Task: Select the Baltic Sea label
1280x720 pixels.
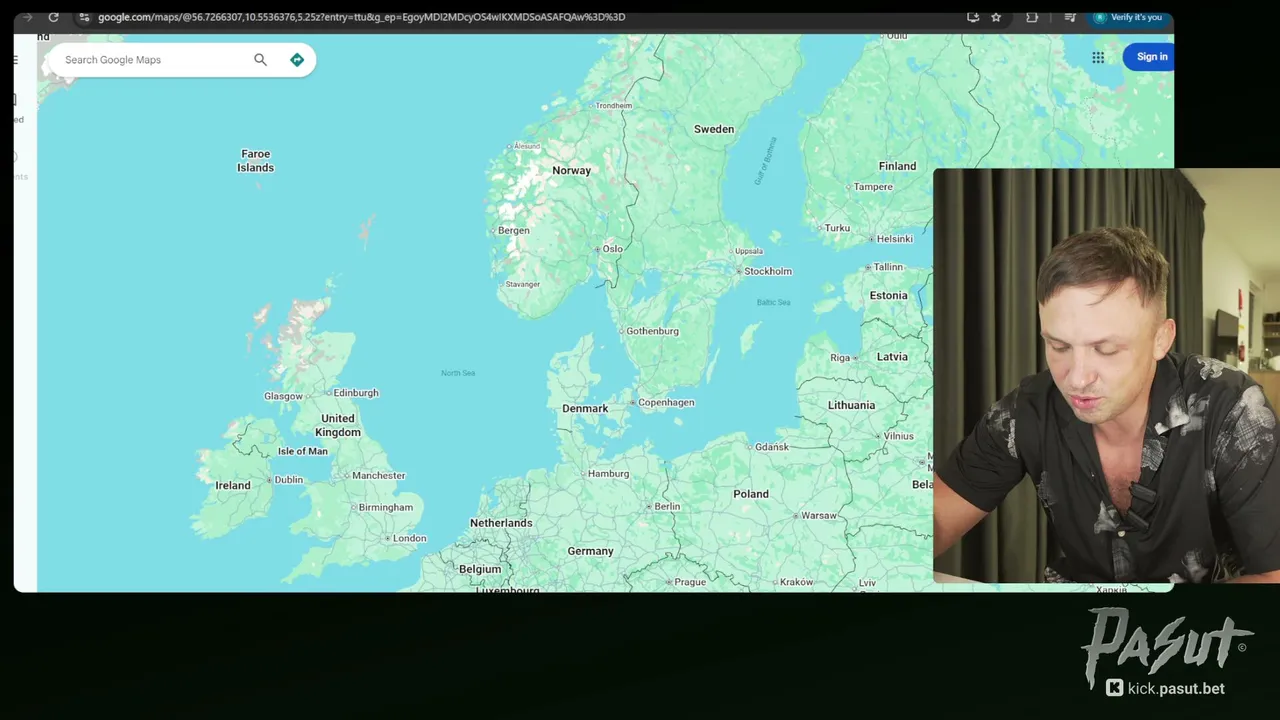Action: tap(773, 302)
